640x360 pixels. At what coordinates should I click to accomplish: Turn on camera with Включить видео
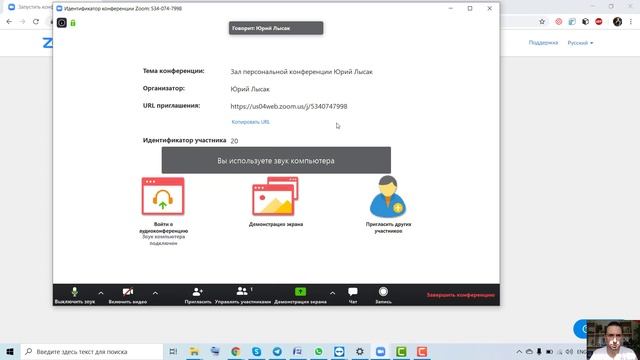(x=128, y=296)
